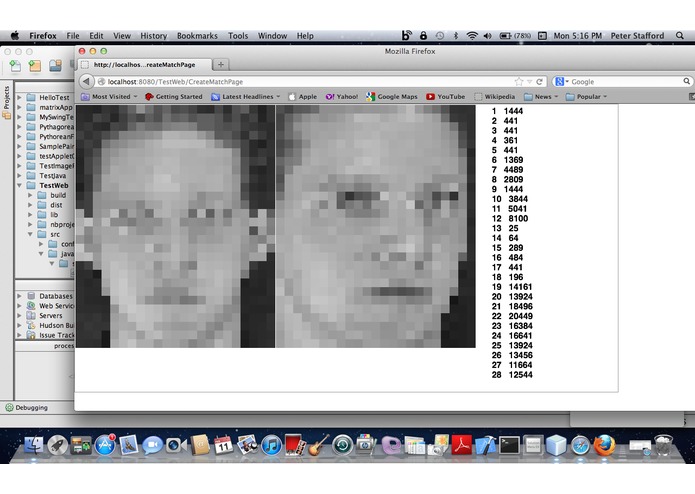Open Launchpad from the Dock
The height and width of the screenshot is (494, 695).
(57, 446)
